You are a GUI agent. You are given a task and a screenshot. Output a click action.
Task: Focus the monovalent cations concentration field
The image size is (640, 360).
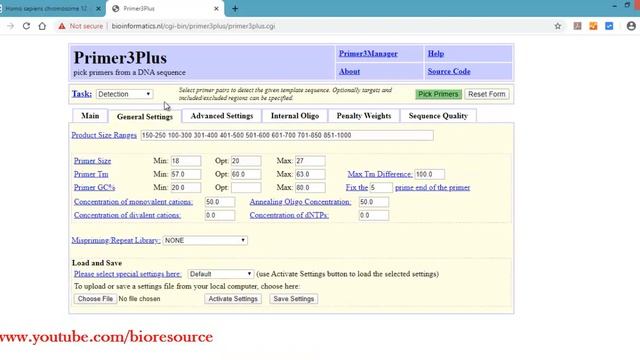click(x=220, y=202)
